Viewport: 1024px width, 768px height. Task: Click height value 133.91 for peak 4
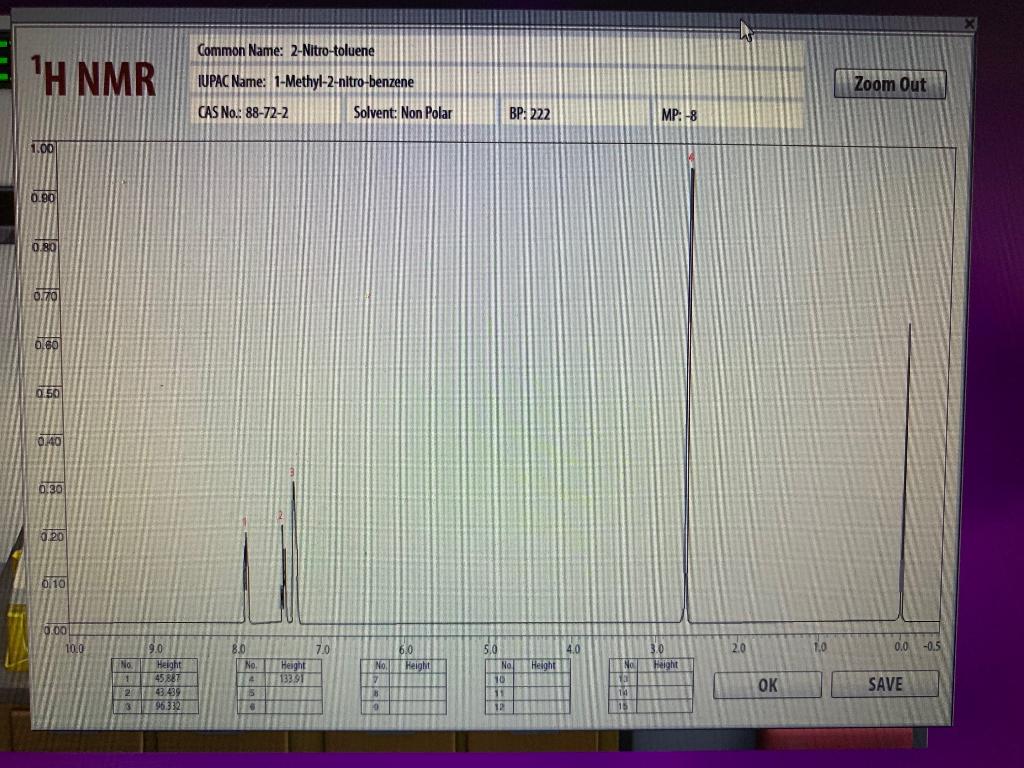[293, 679]
